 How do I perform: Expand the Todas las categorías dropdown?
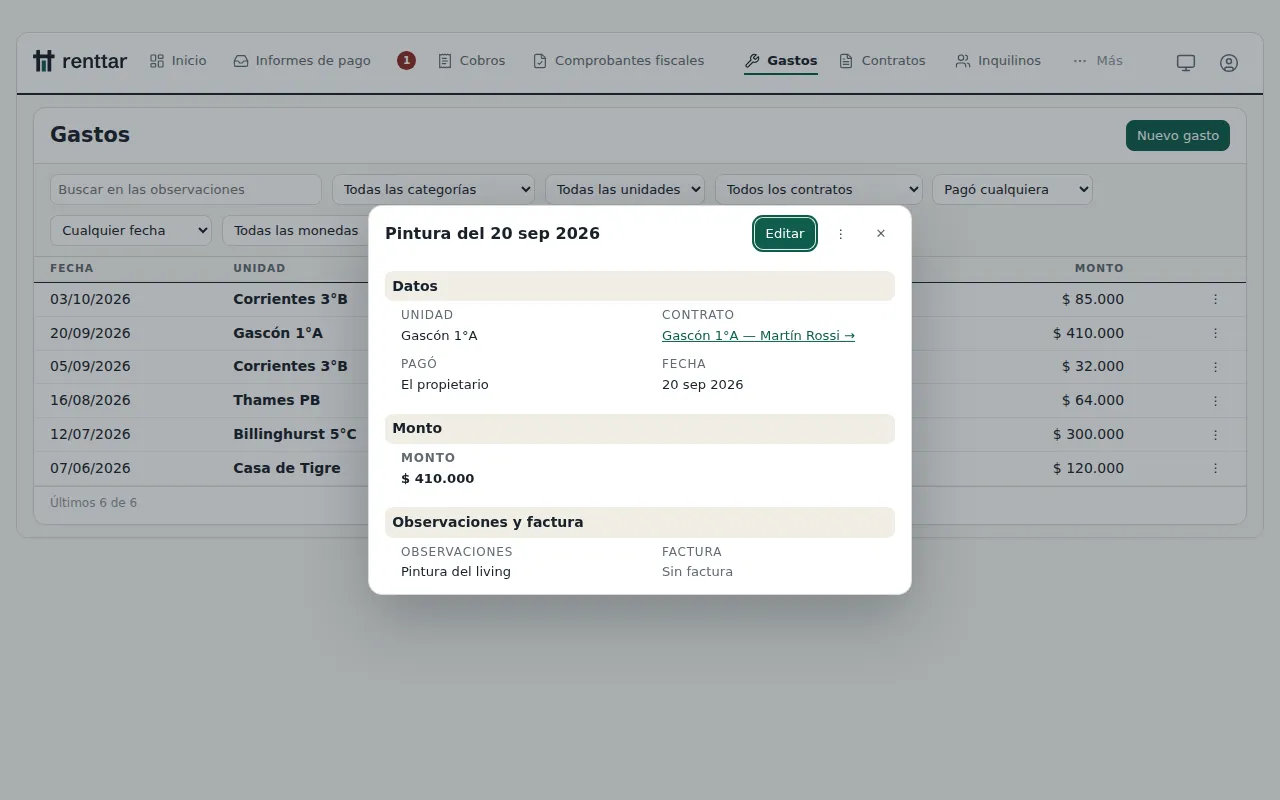[434, 189]
